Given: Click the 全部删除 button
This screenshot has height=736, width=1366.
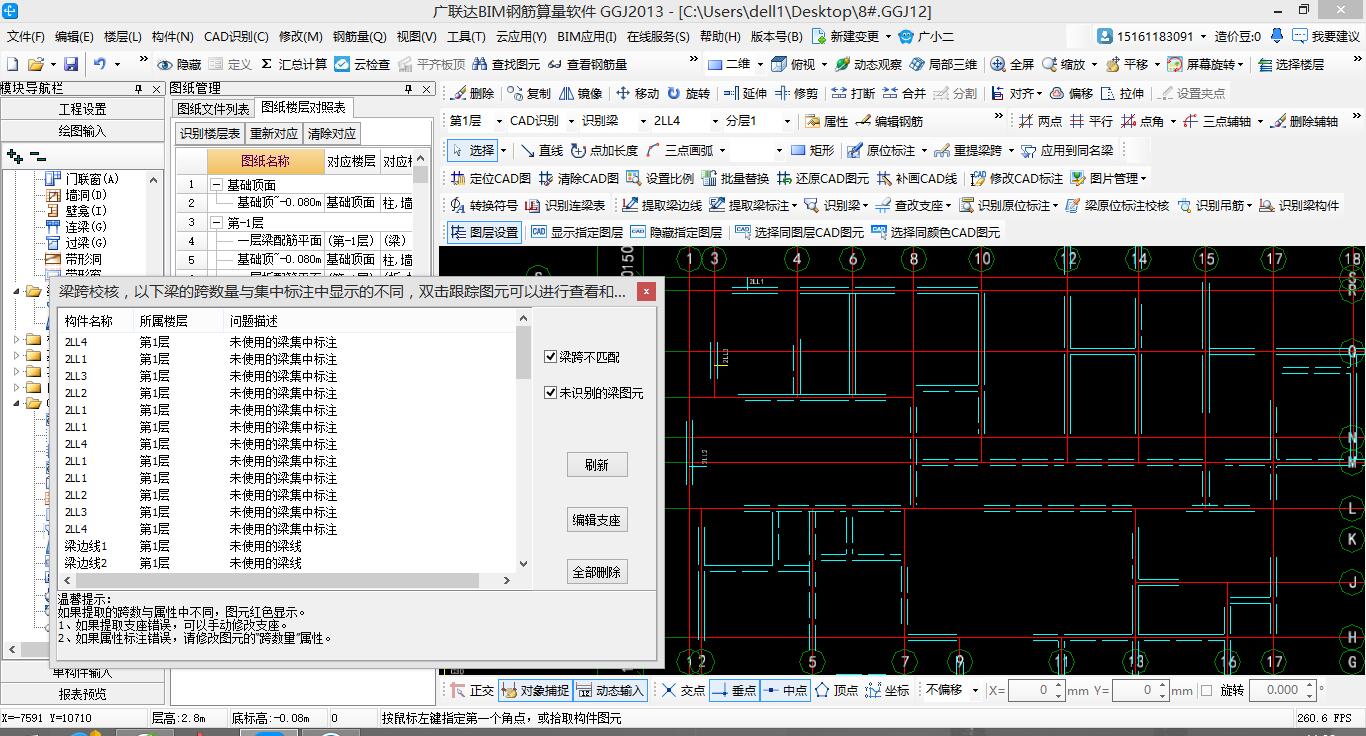Looking at the screenshot, I should [x=597, y=572].
